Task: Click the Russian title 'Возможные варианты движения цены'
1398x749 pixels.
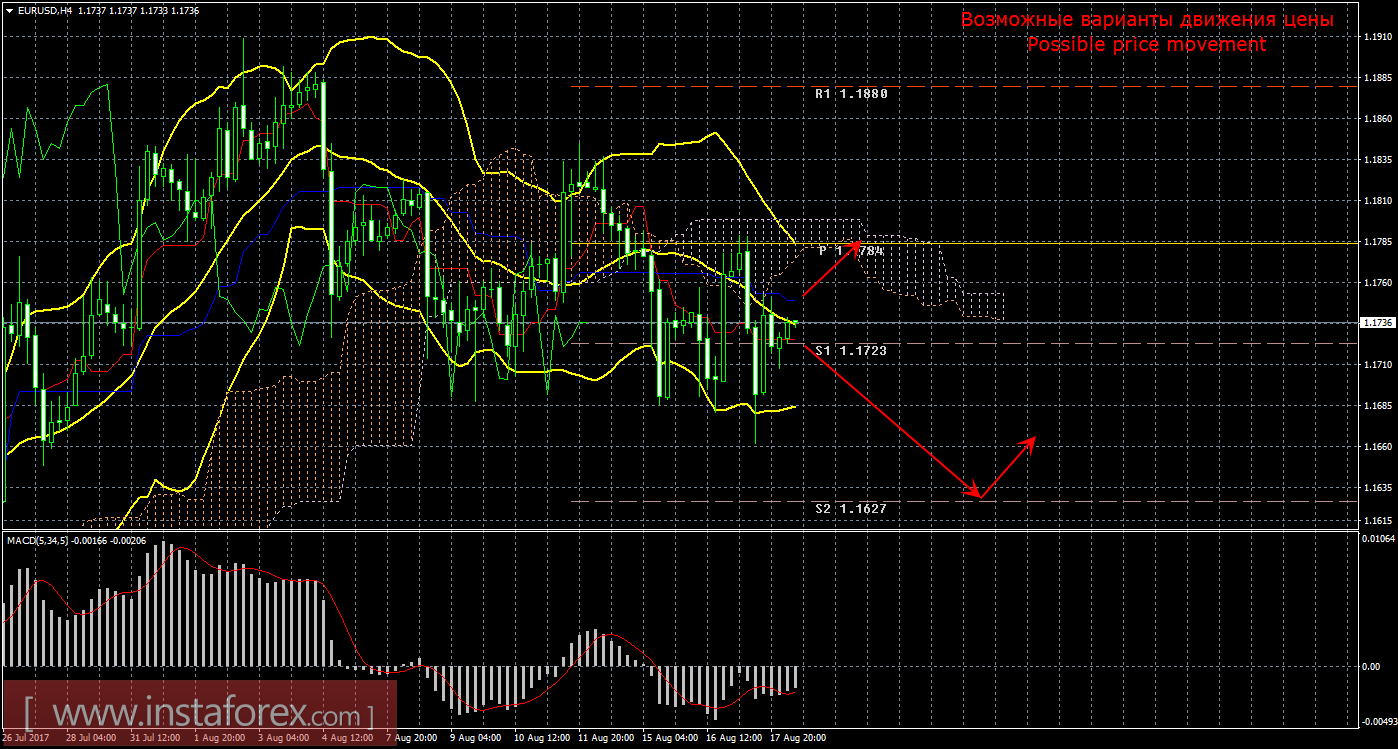Action: click(x=1146, y=20)
